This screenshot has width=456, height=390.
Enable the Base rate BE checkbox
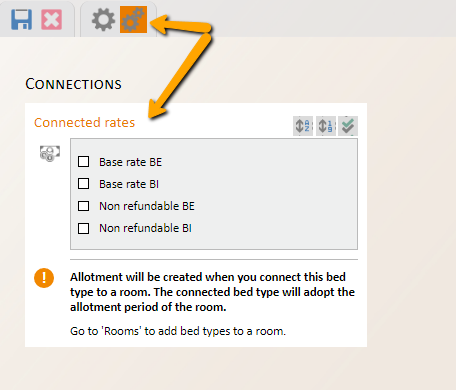pyautogui.click(x=83, y=162)
